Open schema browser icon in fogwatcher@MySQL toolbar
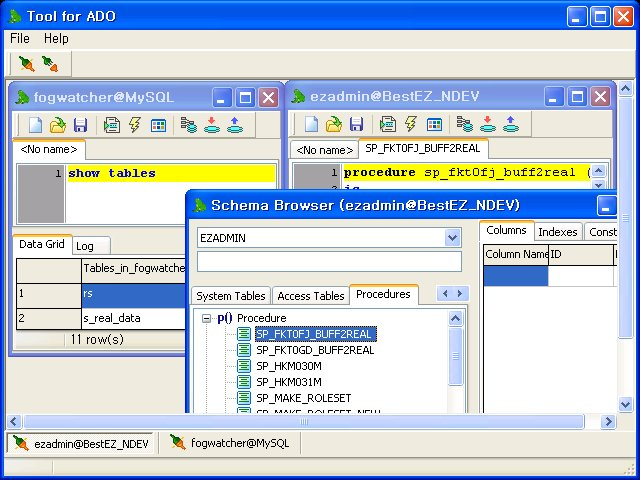 [x=189, y=125]
